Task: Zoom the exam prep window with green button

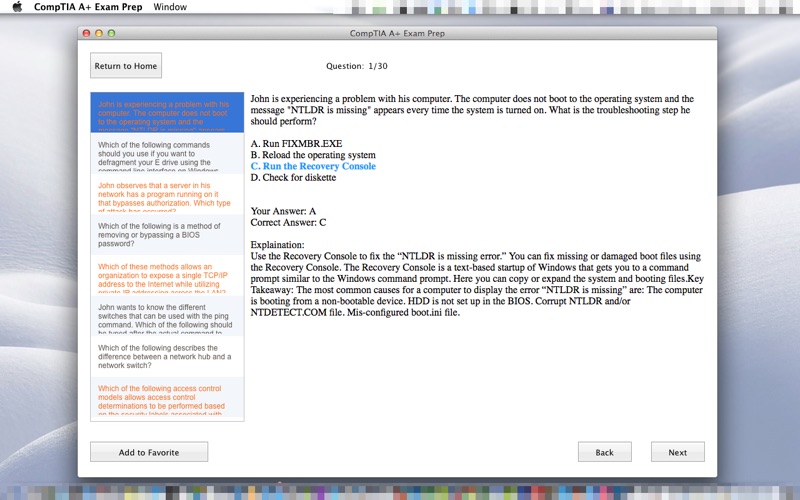Action: 111,33
